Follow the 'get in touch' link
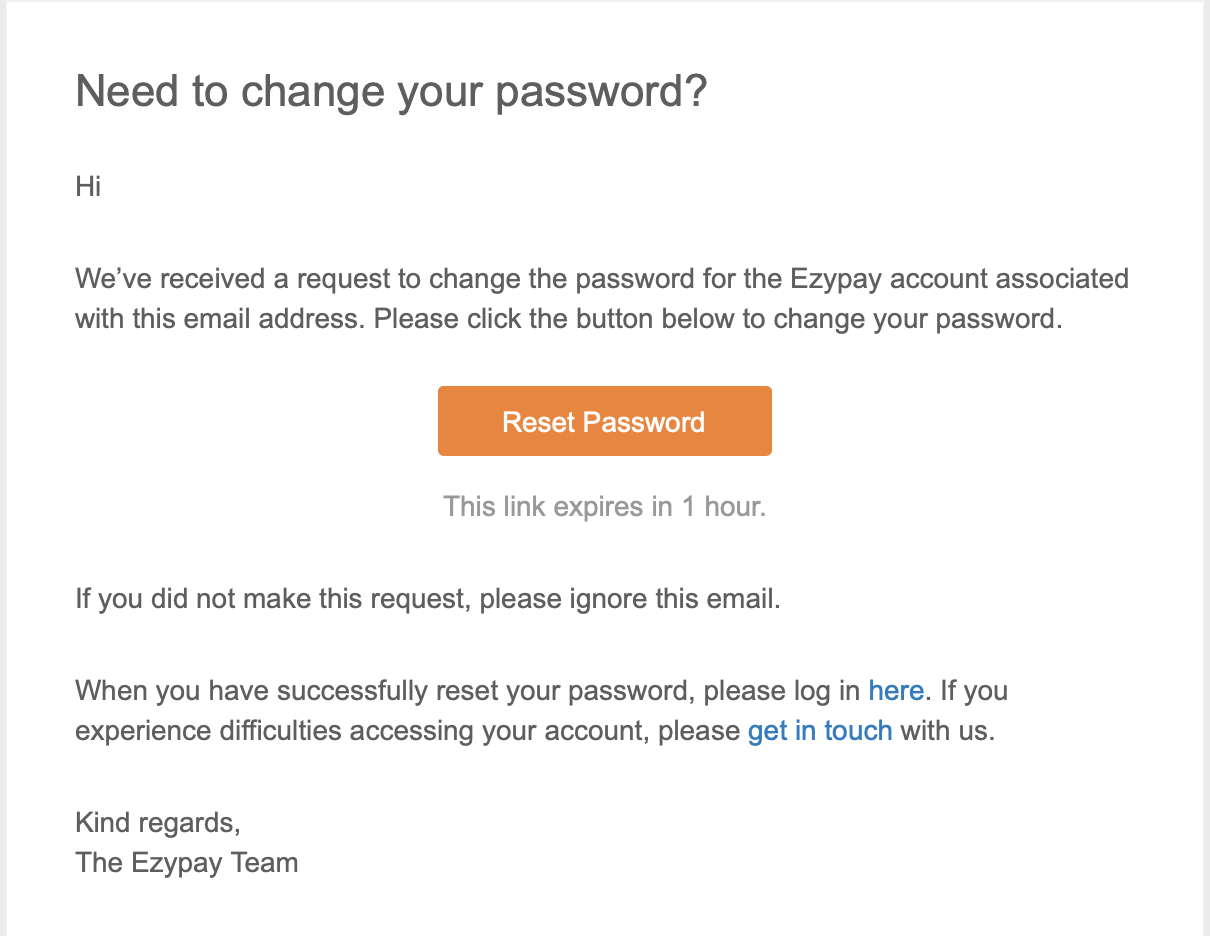The height and width of the screenshot is (936, 1210). 820,731
